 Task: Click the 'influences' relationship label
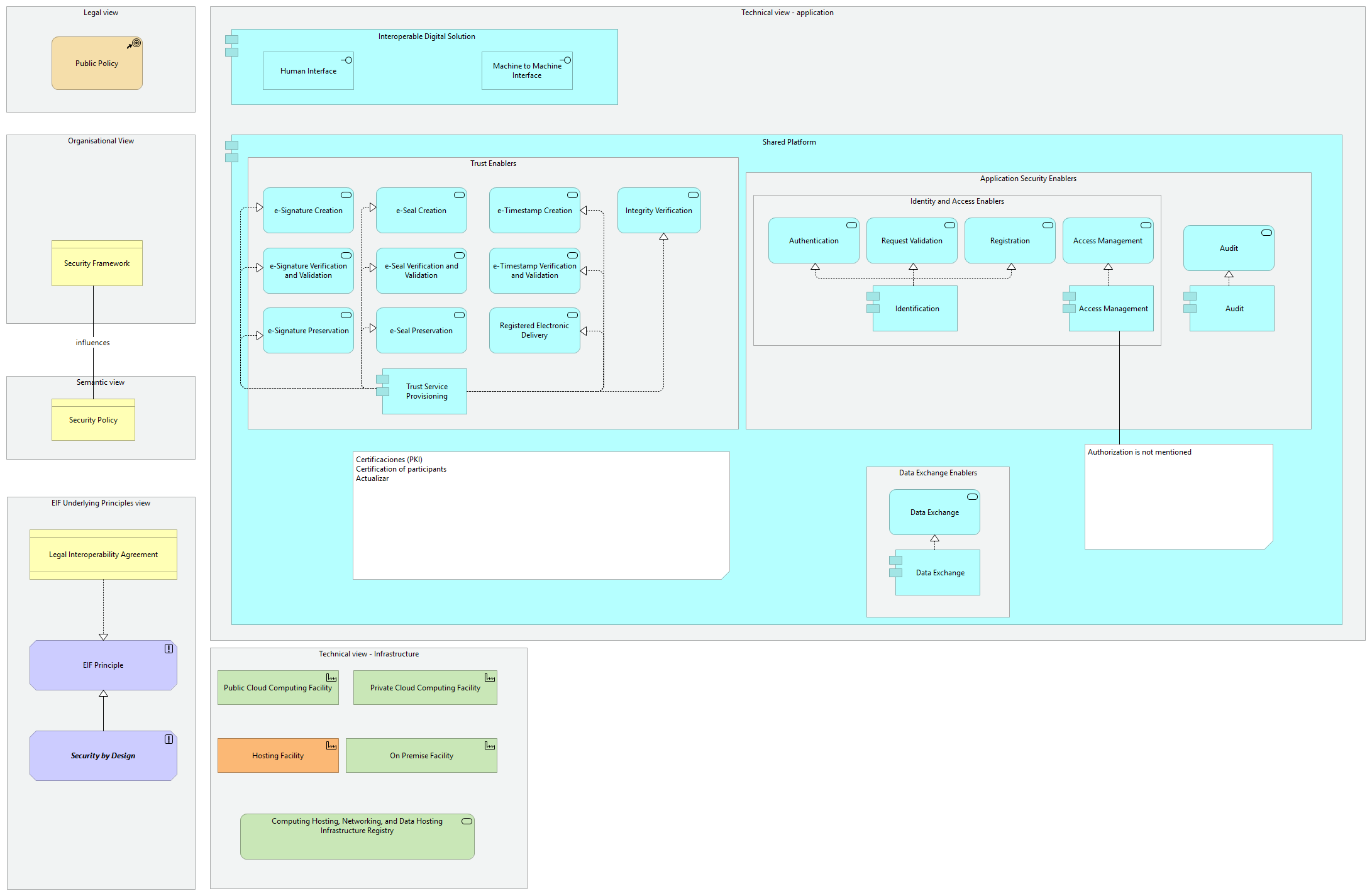click(x=92, y=343)
